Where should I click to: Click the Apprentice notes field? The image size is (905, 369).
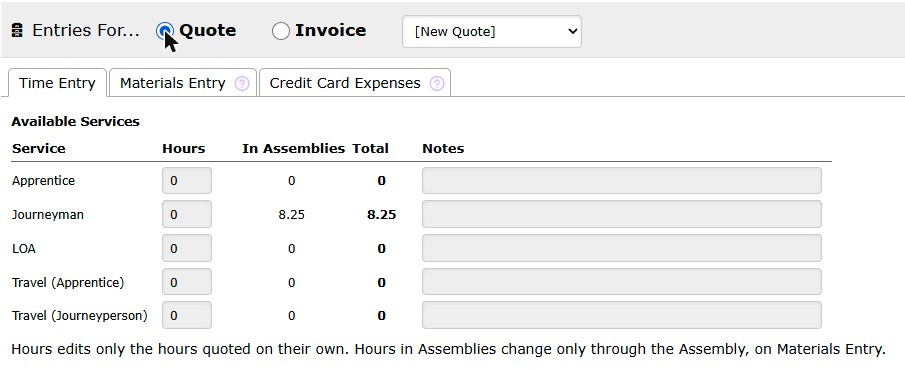click(622, 181)
